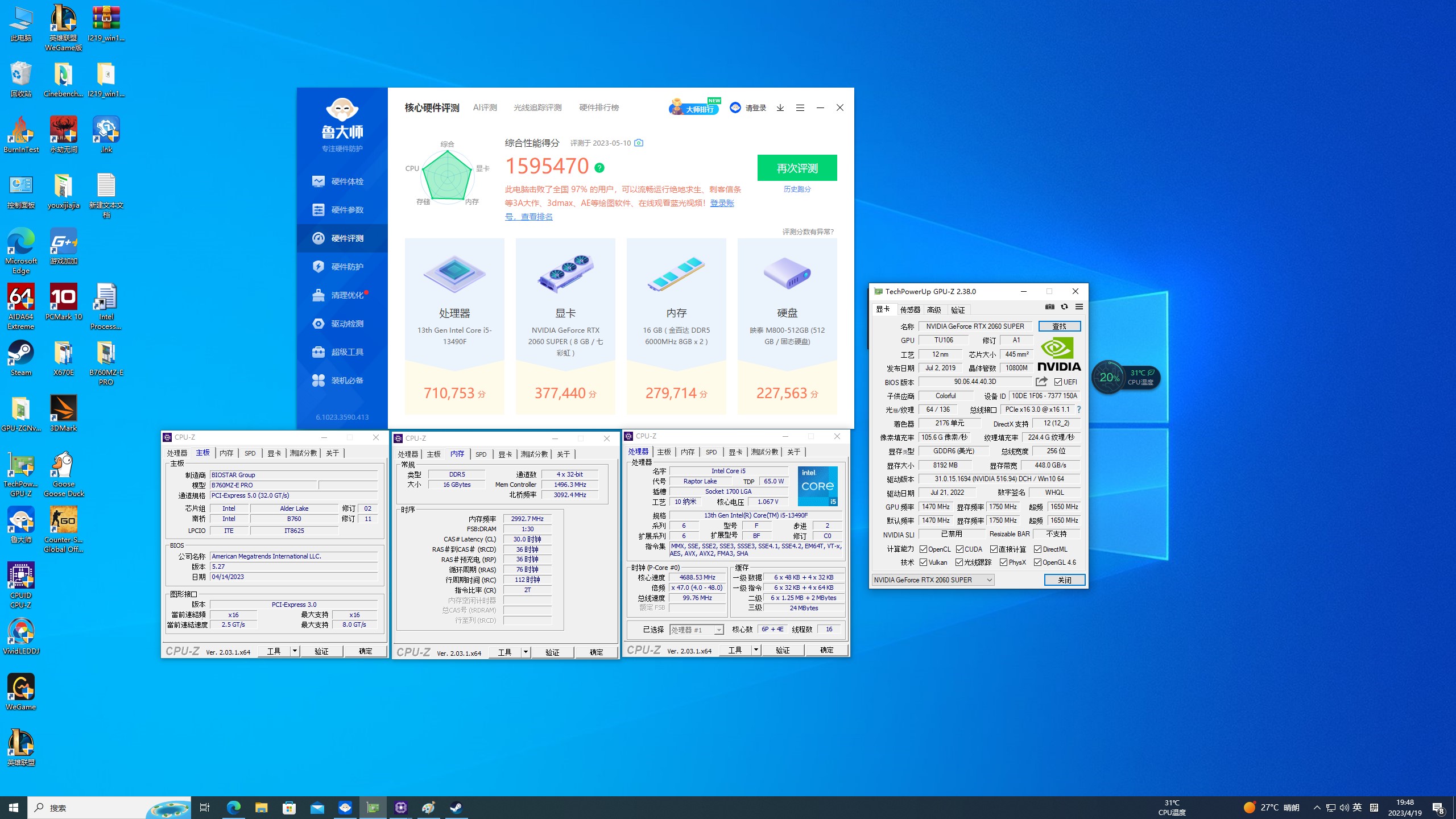The height and width of the screenshot is (819, 1456).
Task: Expand 工具 arrow in memory CPU-Z window
Action: 526,652
